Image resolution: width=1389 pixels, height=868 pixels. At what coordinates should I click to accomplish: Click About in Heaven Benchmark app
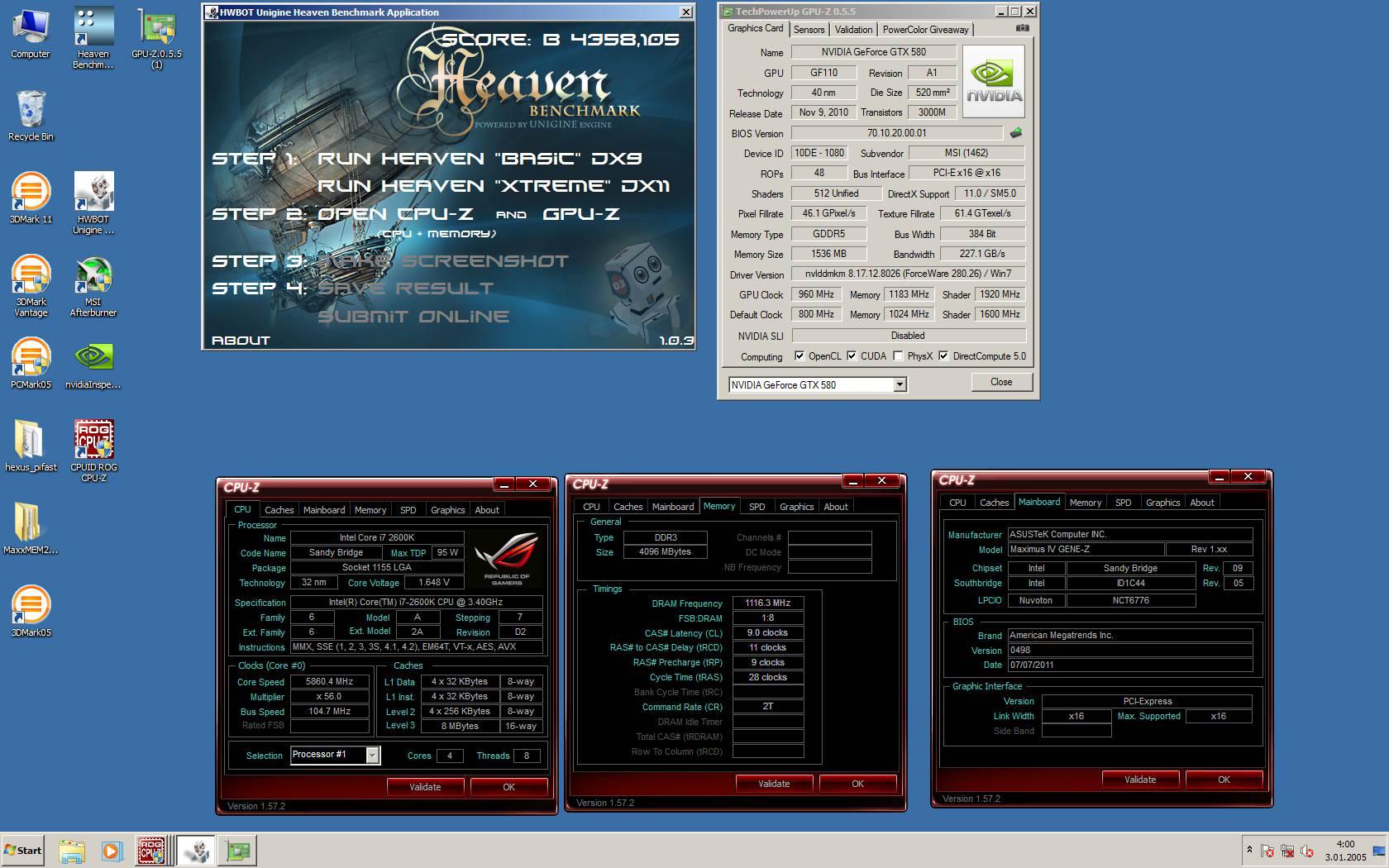coord(241,341)
